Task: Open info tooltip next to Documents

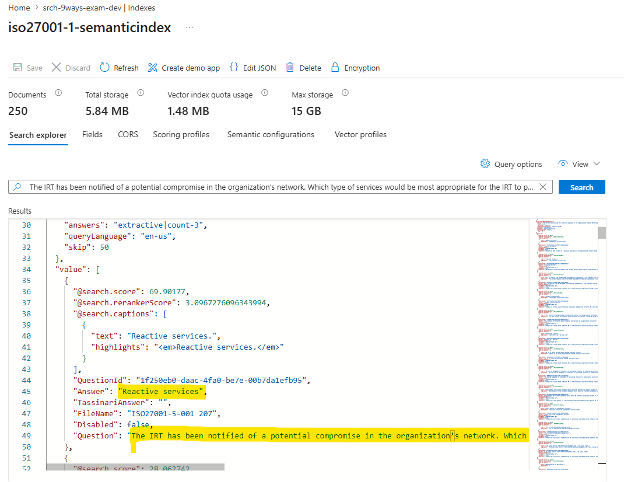Action: [x=58, y=93]
